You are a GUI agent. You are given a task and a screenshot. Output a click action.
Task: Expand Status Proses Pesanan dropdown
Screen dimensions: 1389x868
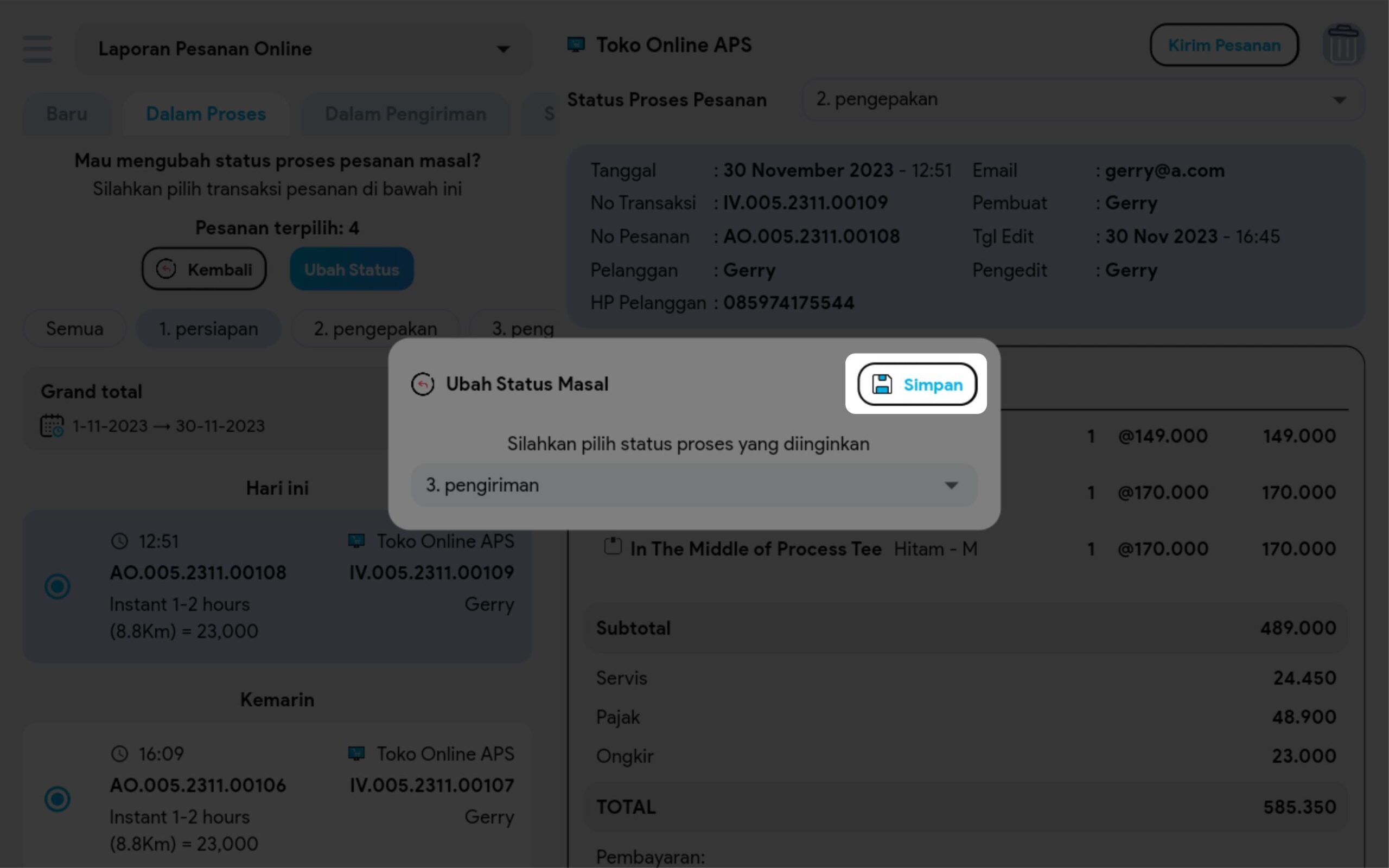(x=1081, y=100)
